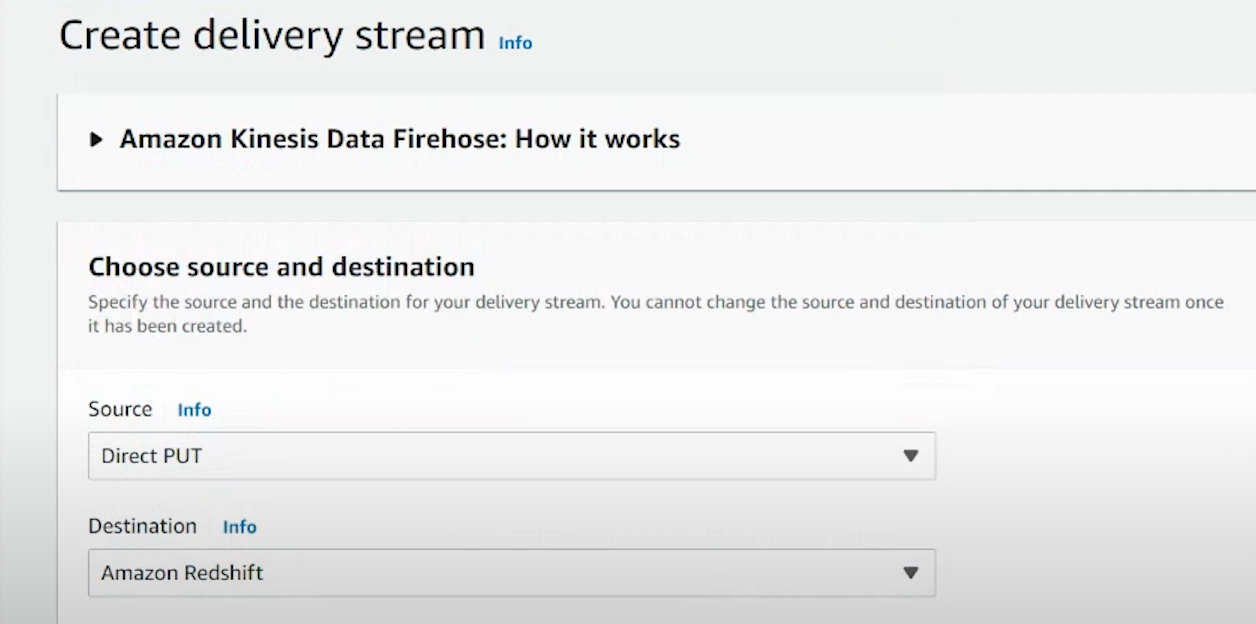Click the Destination field label
This screenshot has height=624, width=1256.
pos(142,526)
